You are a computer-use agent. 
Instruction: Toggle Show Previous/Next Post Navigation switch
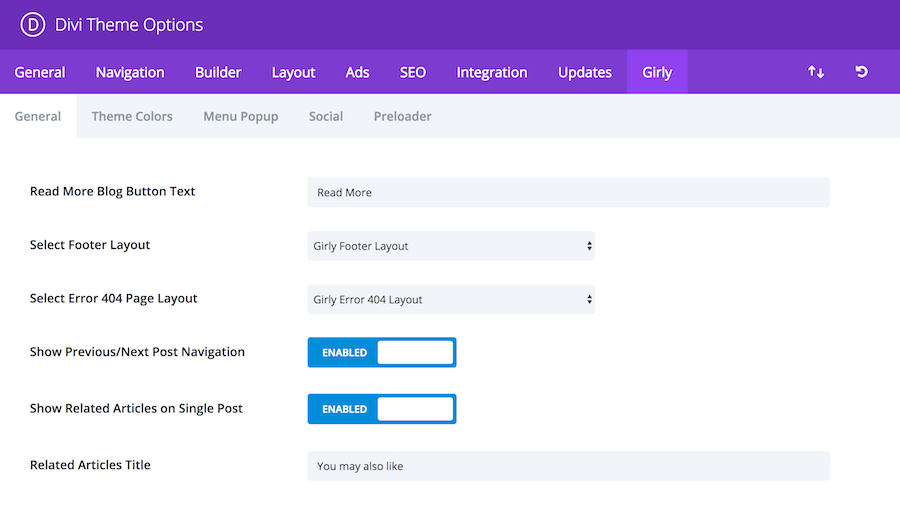(x=382, y=352)
